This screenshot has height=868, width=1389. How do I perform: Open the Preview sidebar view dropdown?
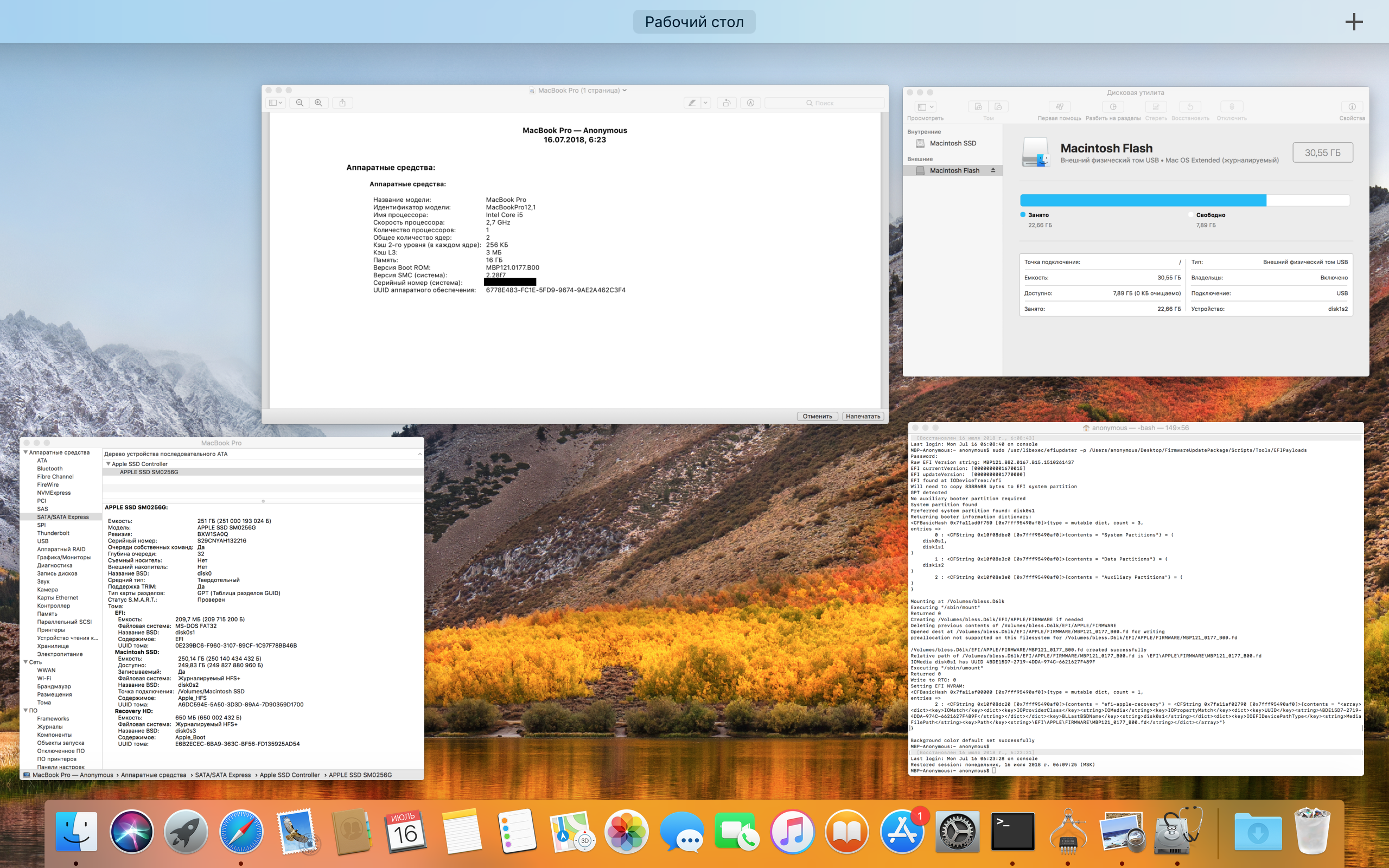coord(276,103)
